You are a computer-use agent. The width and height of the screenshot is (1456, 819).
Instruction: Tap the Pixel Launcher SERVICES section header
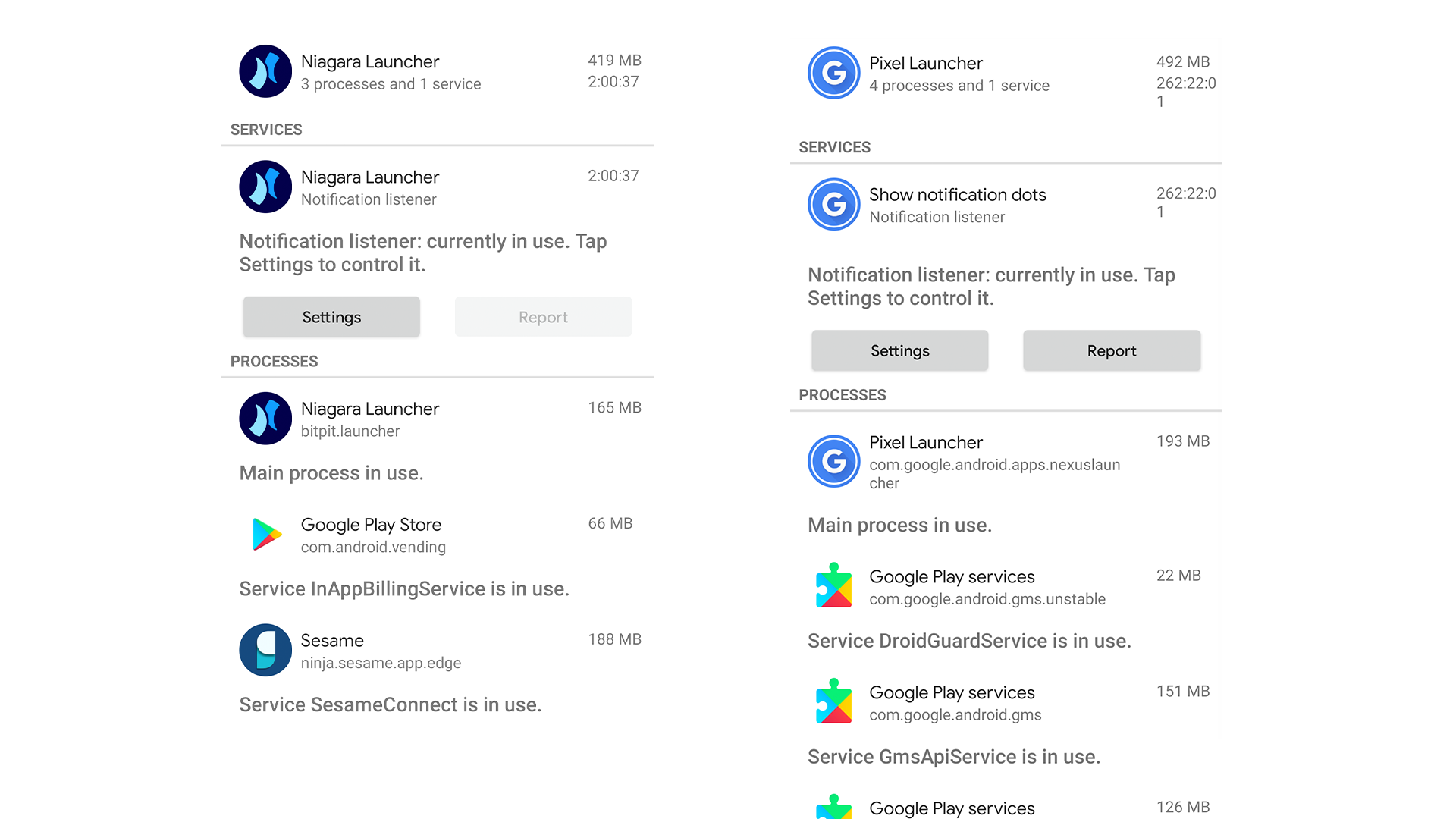point(834,147)
